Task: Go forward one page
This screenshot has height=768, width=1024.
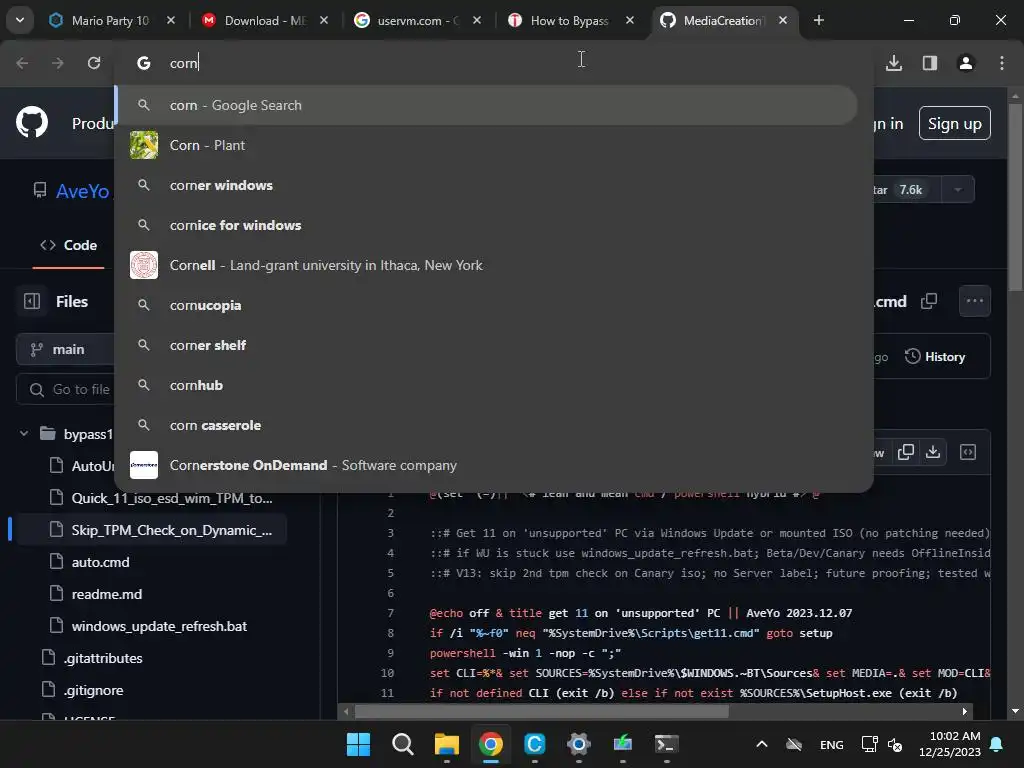Action: [x=57, y=63]
